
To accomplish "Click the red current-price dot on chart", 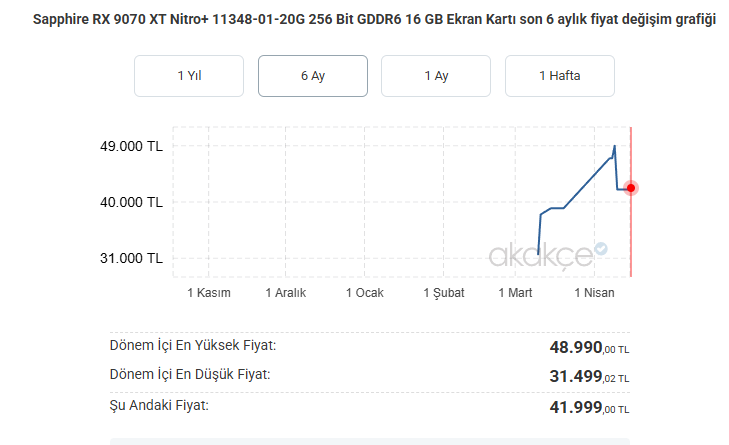I will 631,188.
